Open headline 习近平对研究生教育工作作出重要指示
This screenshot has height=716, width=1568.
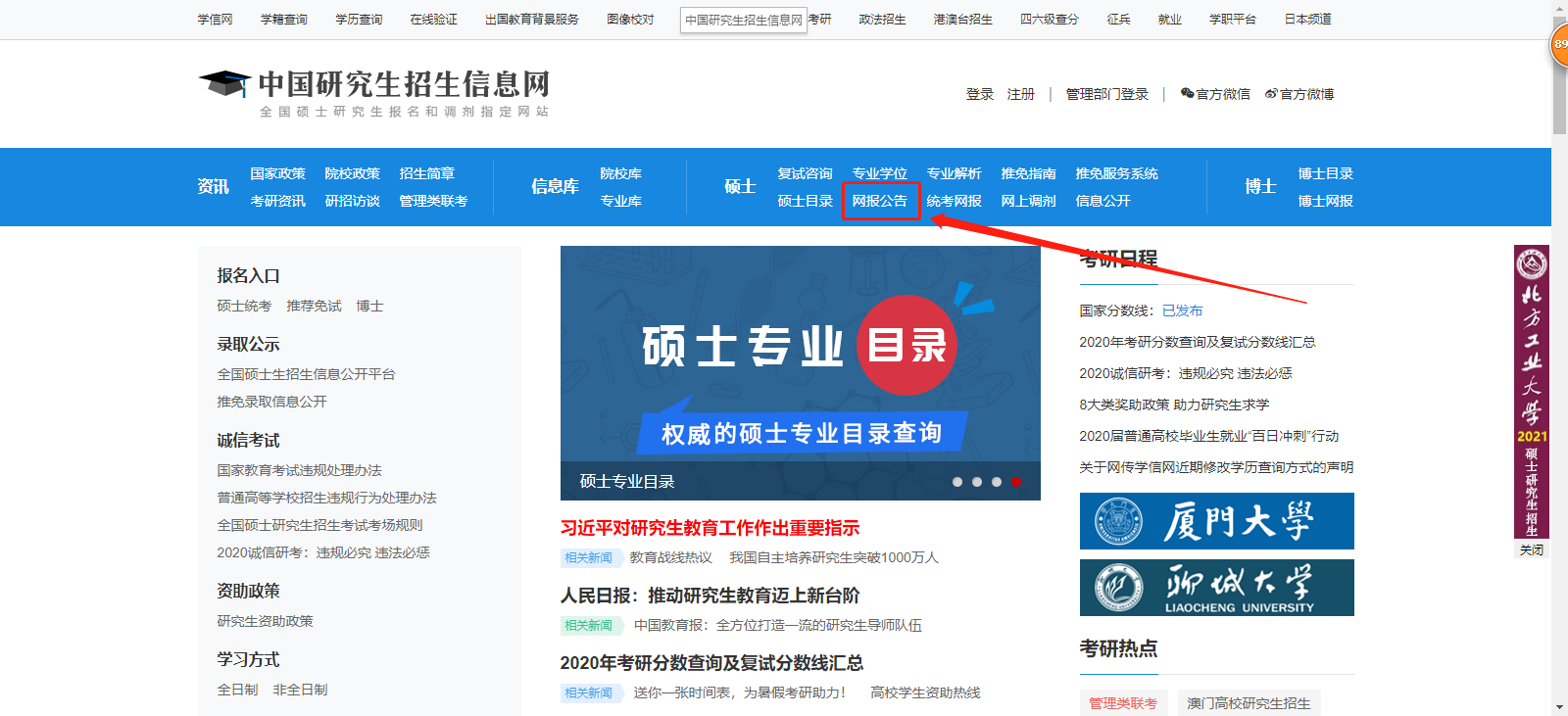pyautogui.click(x=710, y=528)
